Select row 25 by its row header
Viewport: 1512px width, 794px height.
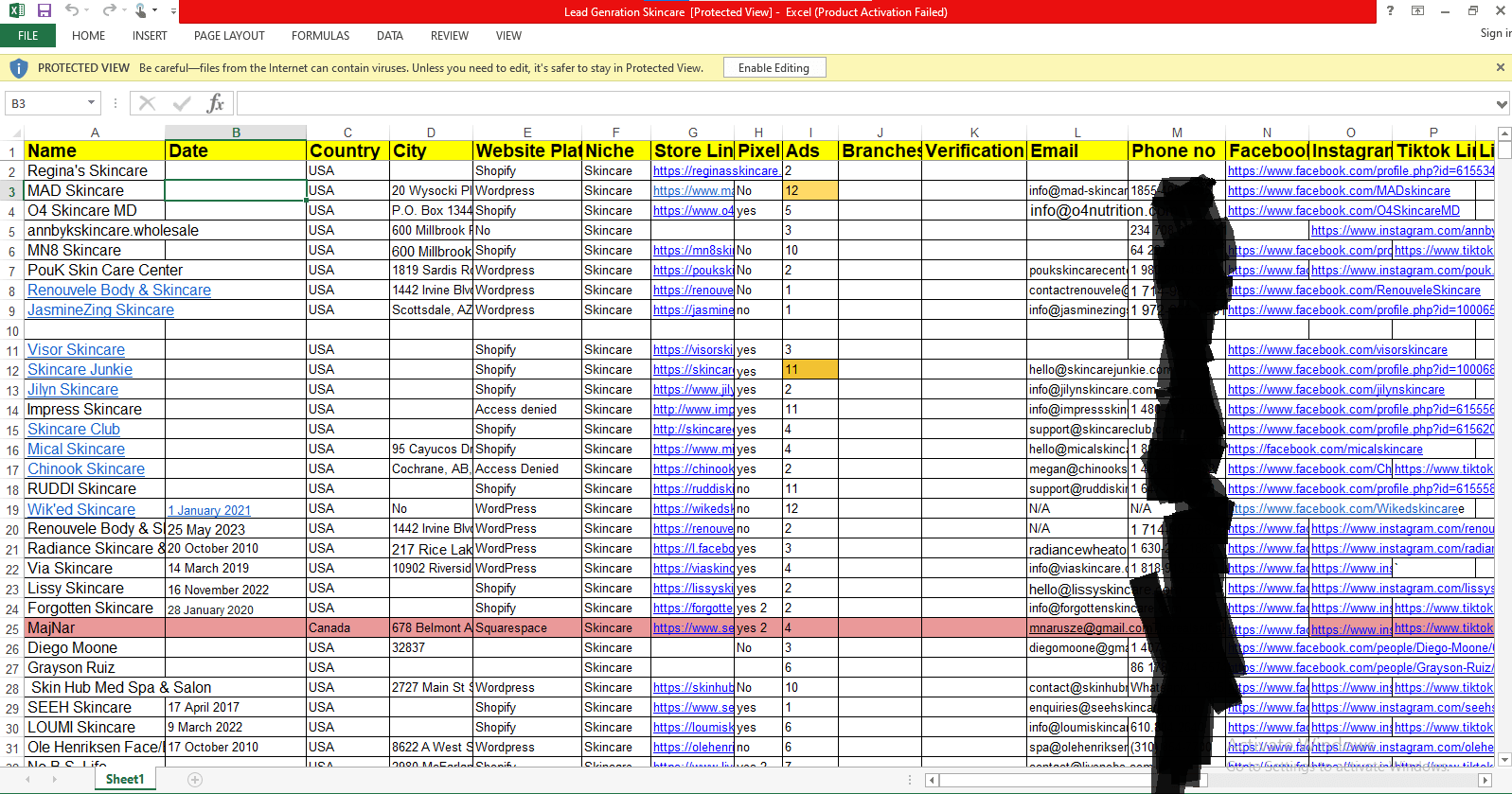tap(11, 628)
